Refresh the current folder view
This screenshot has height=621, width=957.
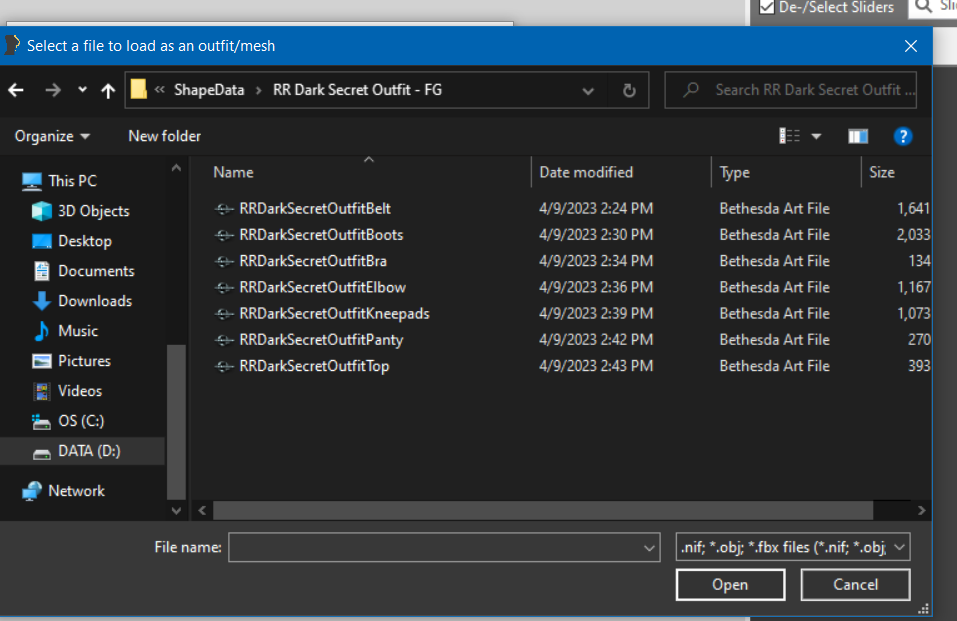(629, 91)
